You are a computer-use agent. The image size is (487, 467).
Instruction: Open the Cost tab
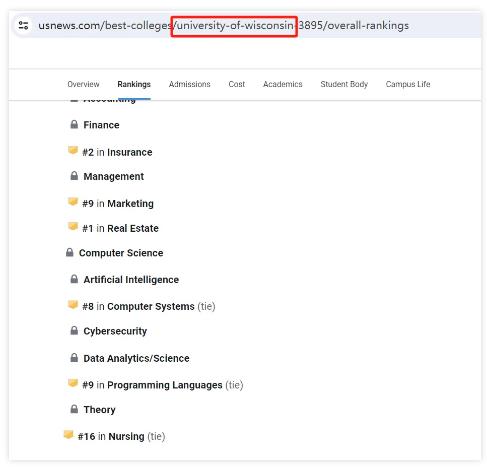[x=237, y=84]
